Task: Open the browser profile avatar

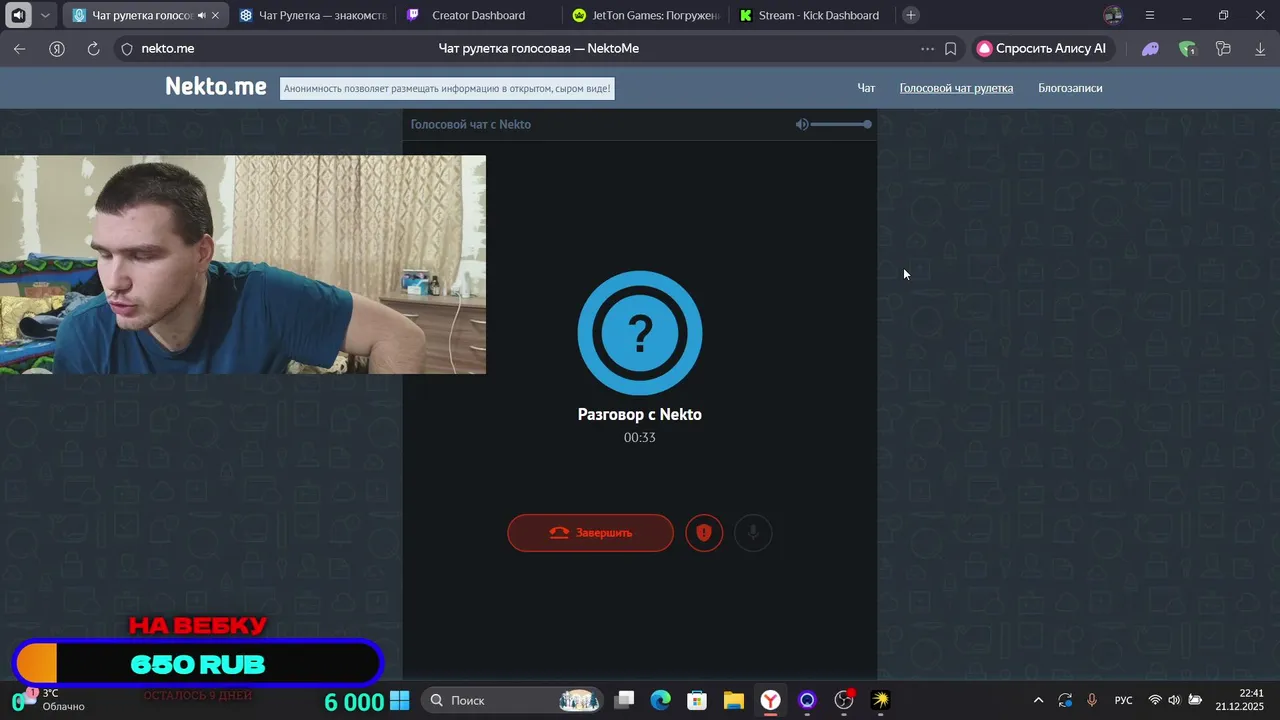Action: pos(1113,15)
